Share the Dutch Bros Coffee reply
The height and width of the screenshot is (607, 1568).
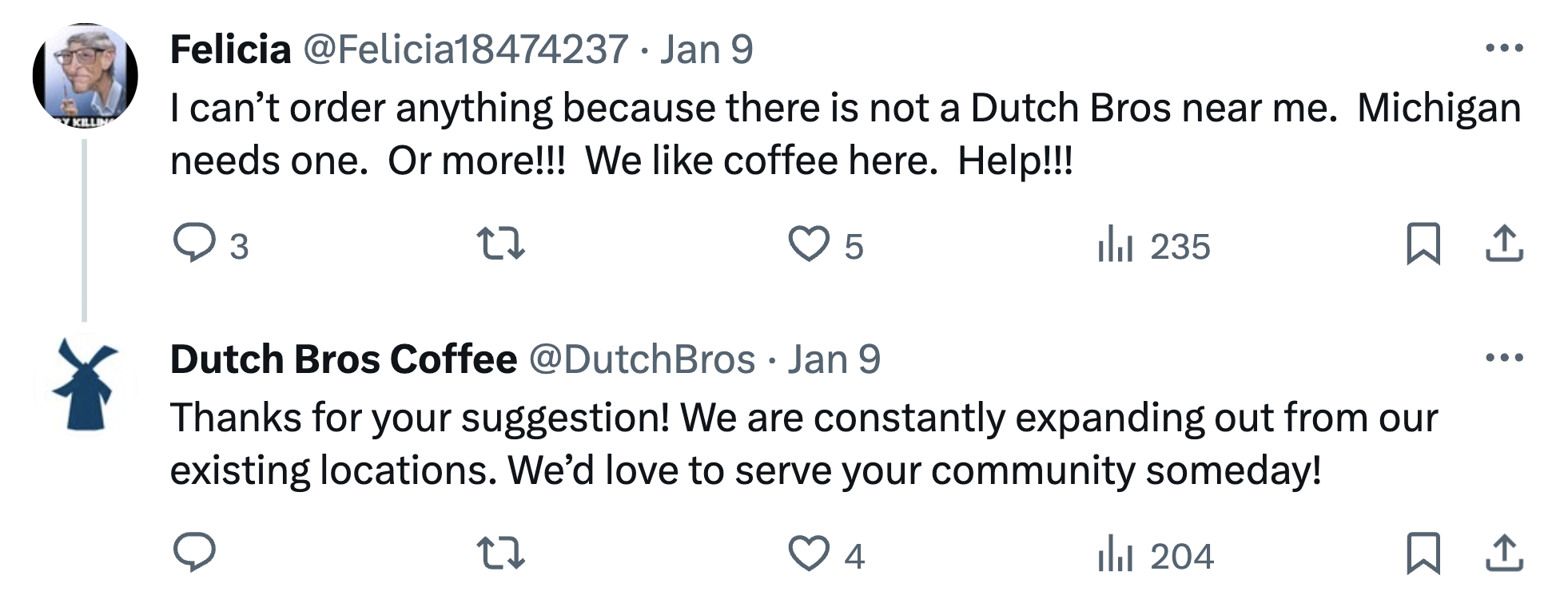coord(1504,553)
